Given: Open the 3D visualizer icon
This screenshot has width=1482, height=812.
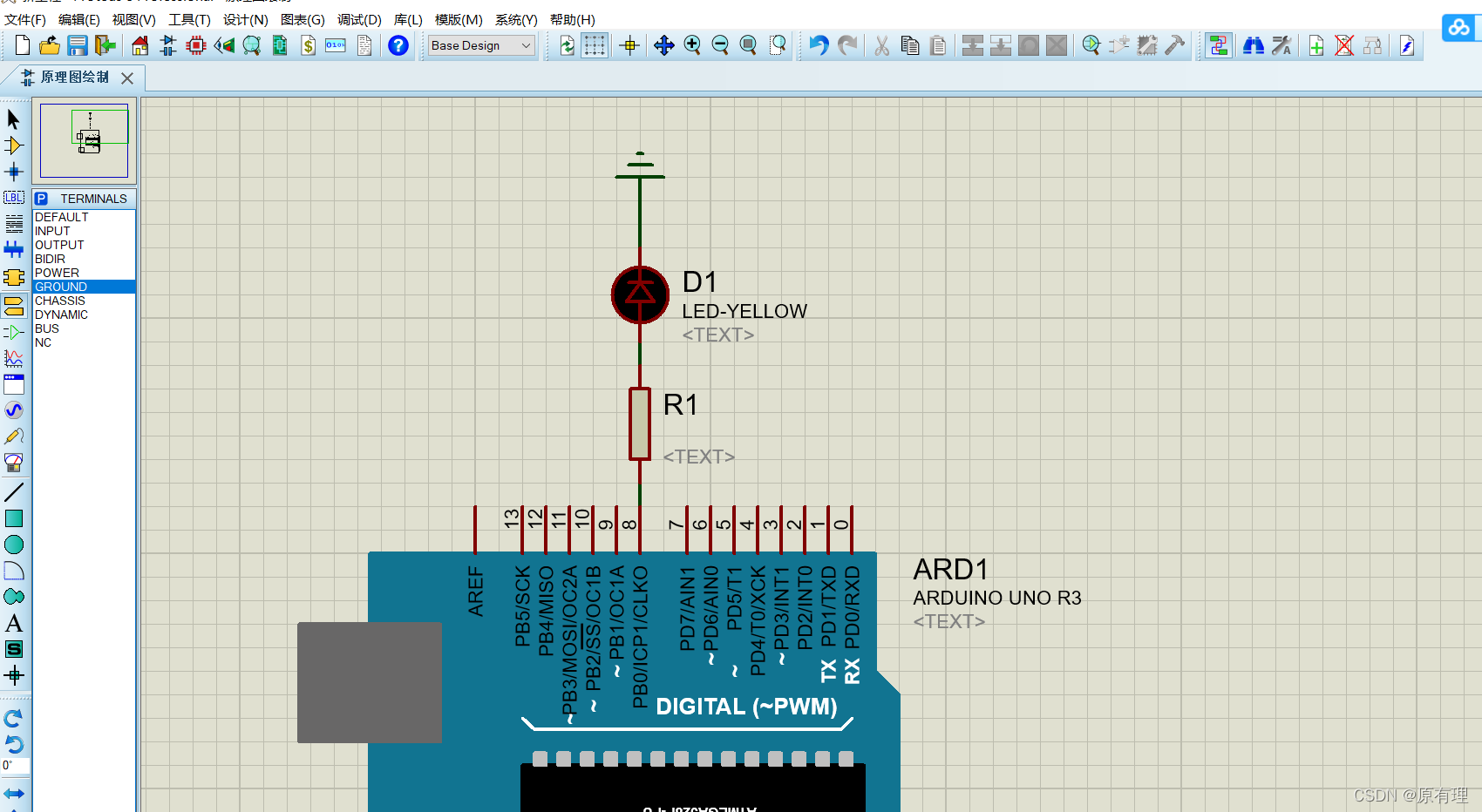Looking at the screenshot, I should (224, 45).
